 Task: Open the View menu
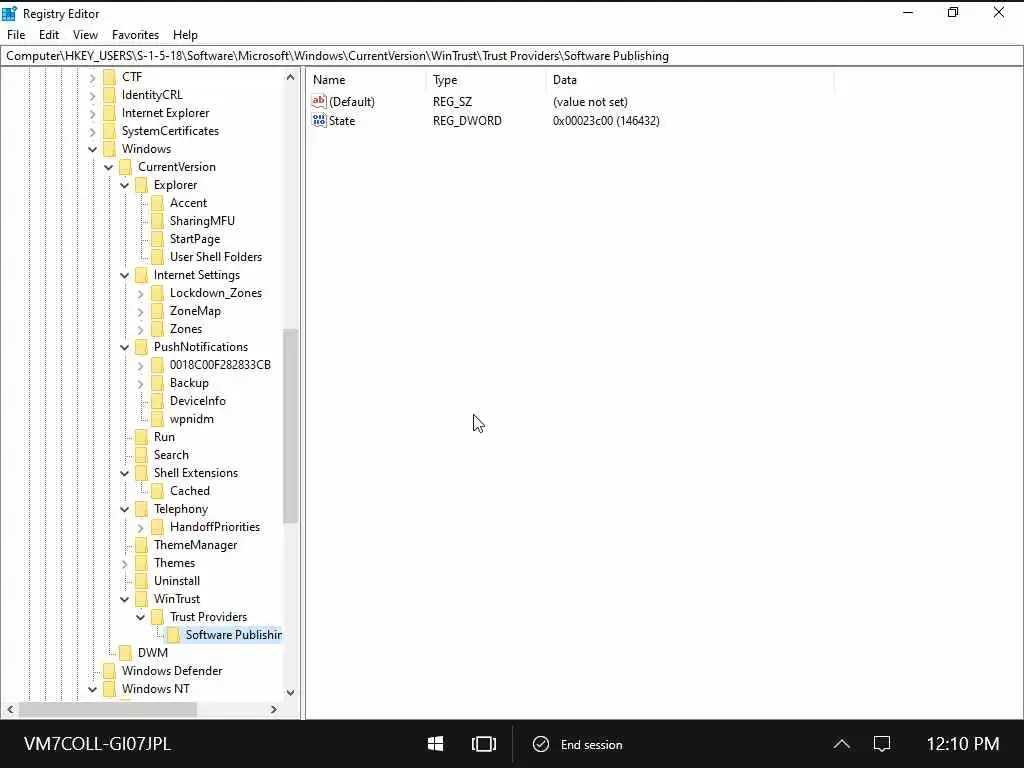click(x=85, y=35)
